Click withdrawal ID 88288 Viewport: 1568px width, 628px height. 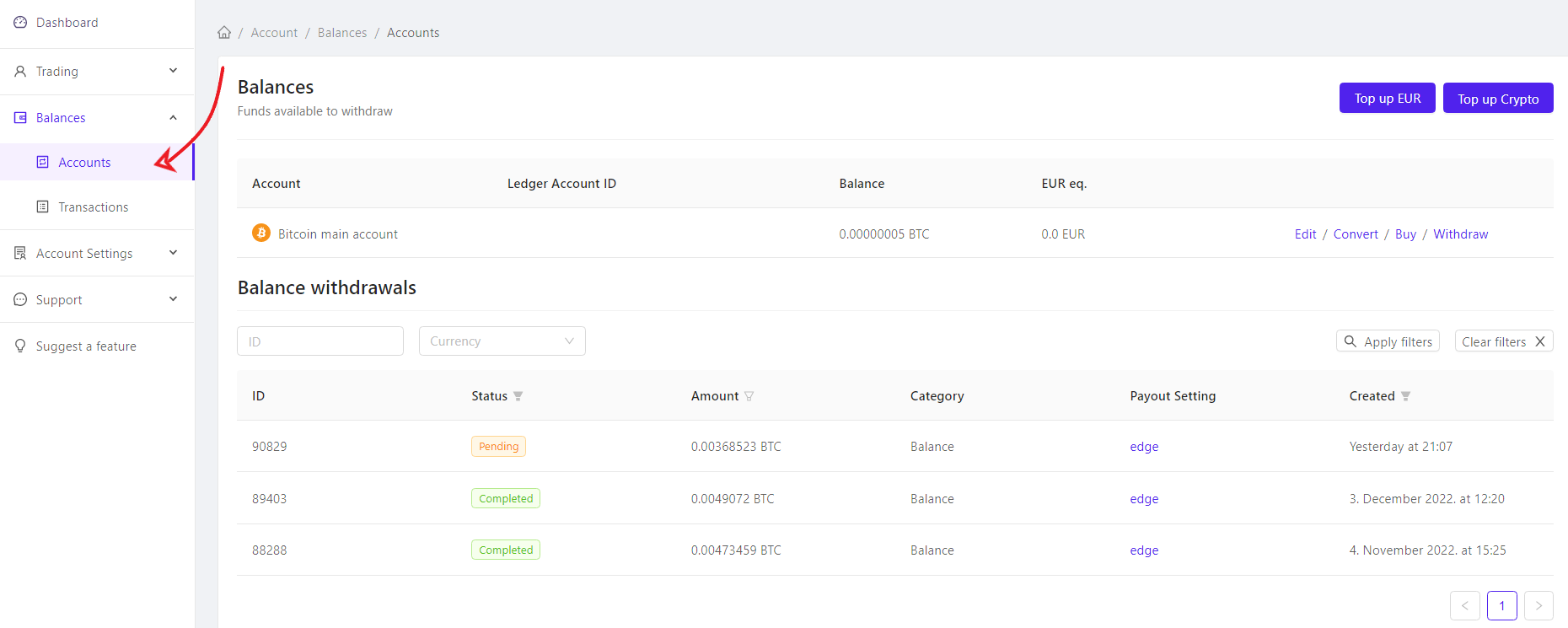270,550
